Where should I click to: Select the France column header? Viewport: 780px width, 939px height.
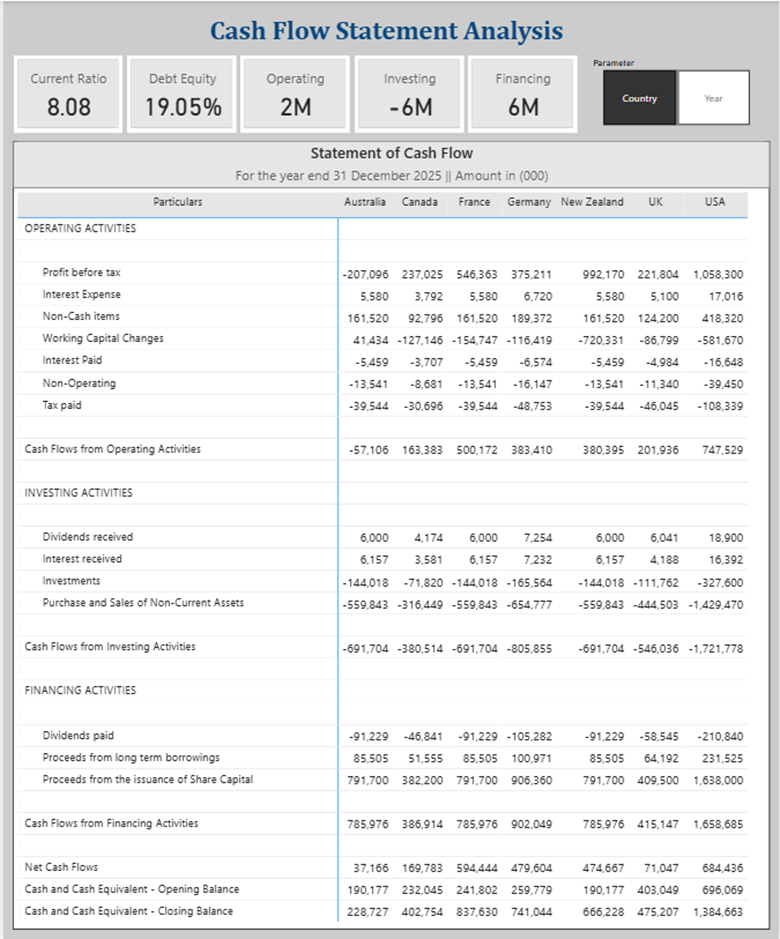click(x=474, y=202)
